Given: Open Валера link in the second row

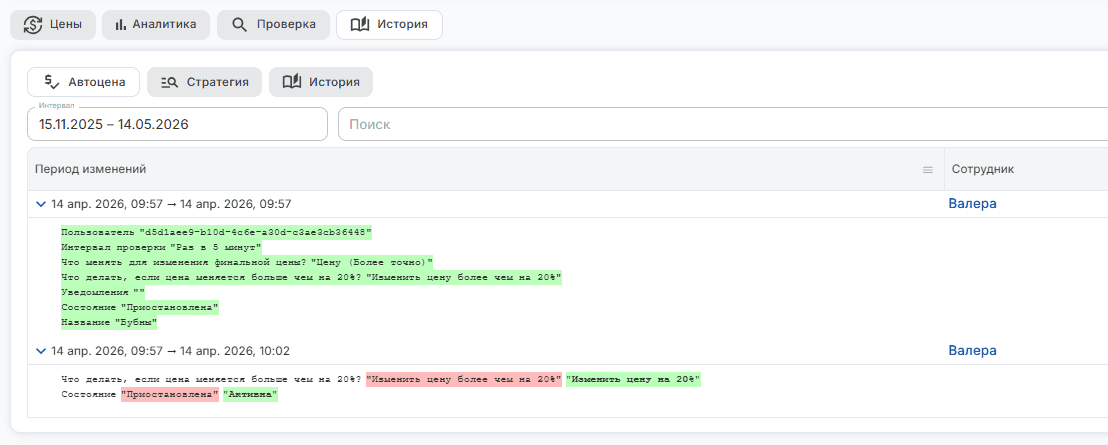Looking at the screenshot, I should pyautogui.click(x=972, y=351).
